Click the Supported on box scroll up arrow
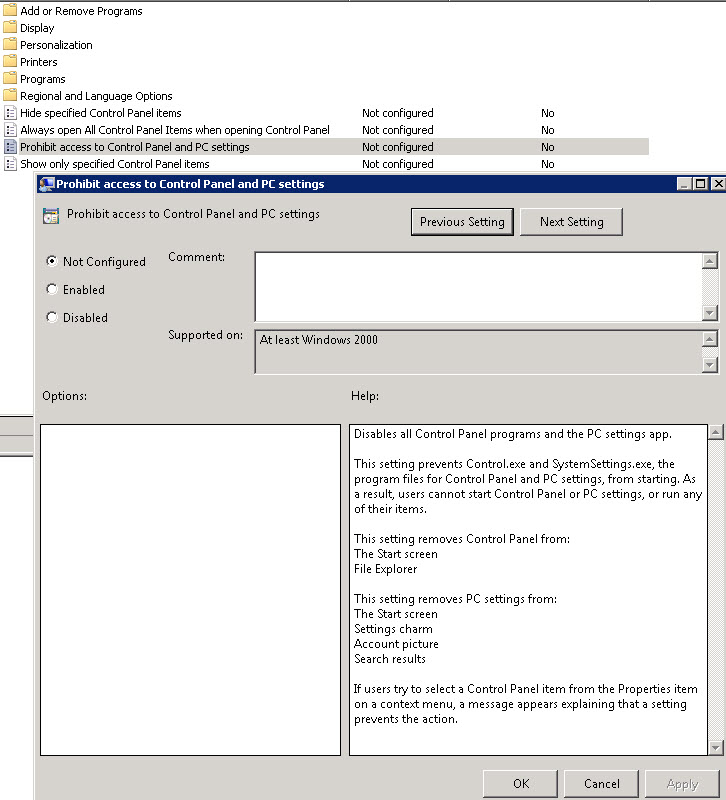This screenshot has height=800, width=726. tap(710, 339)
